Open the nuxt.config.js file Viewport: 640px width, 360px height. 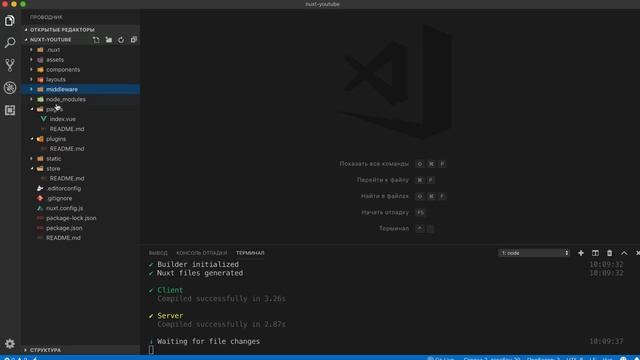pos(81,208)
